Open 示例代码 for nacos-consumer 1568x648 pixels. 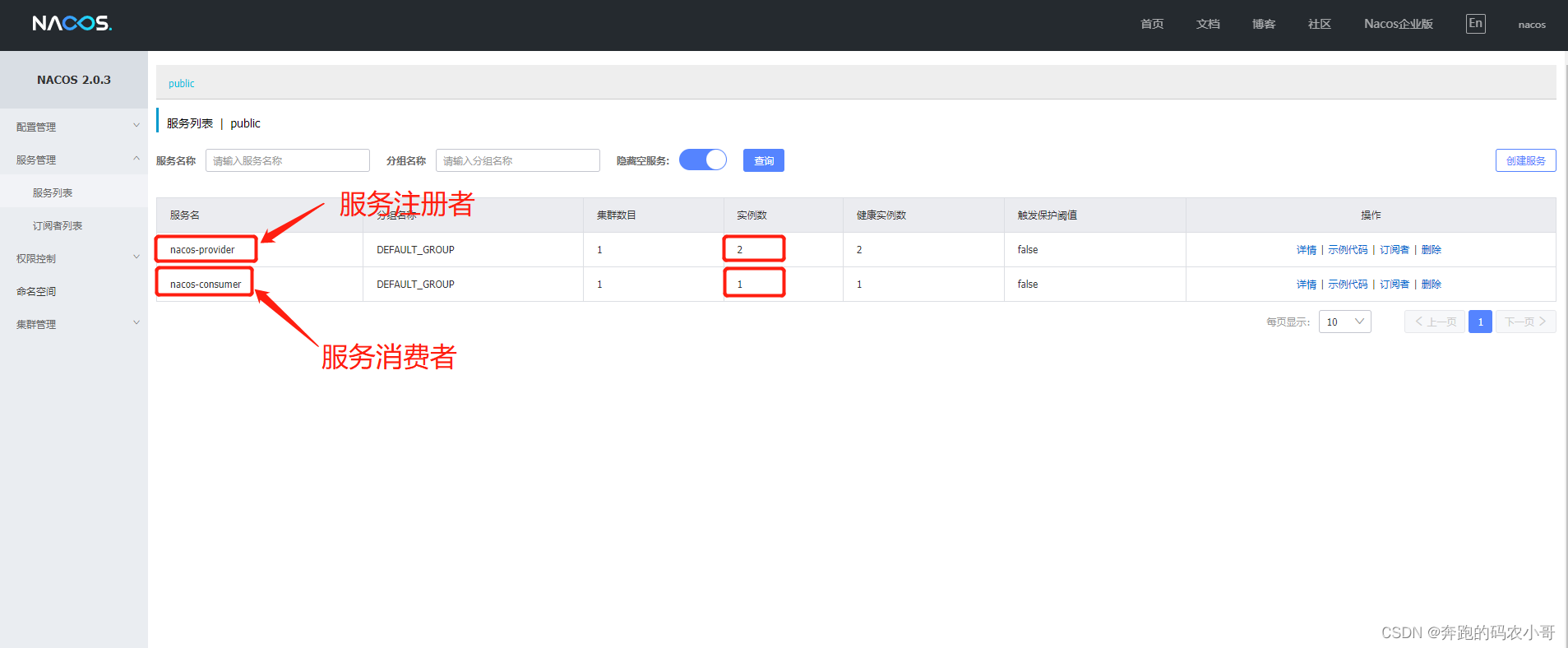tap(1348, 285)
